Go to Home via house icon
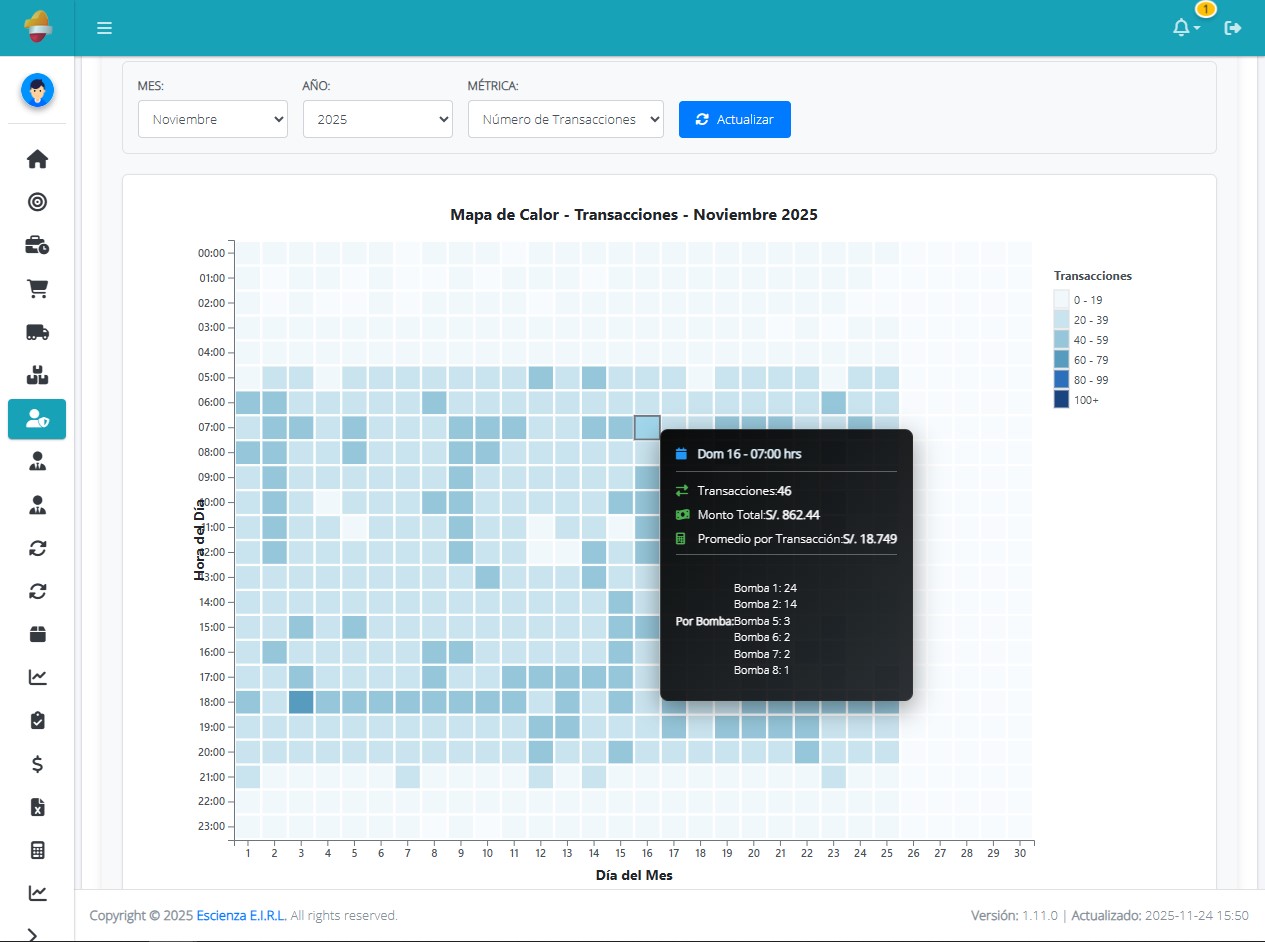The height and width of the screenshot is (942, 1265). click(x=37, y=159)
